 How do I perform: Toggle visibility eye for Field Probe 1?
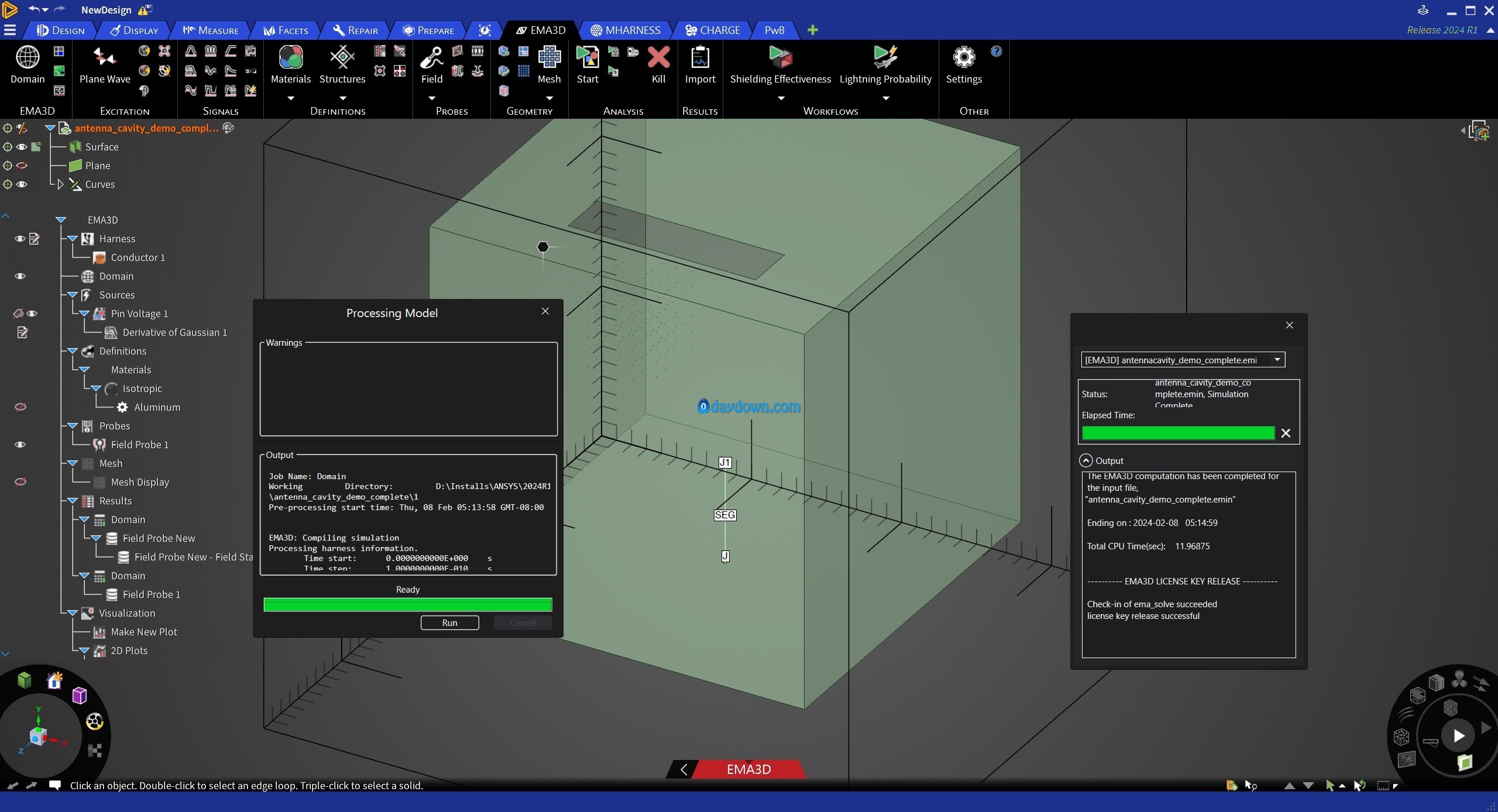(x=20, y=445)
